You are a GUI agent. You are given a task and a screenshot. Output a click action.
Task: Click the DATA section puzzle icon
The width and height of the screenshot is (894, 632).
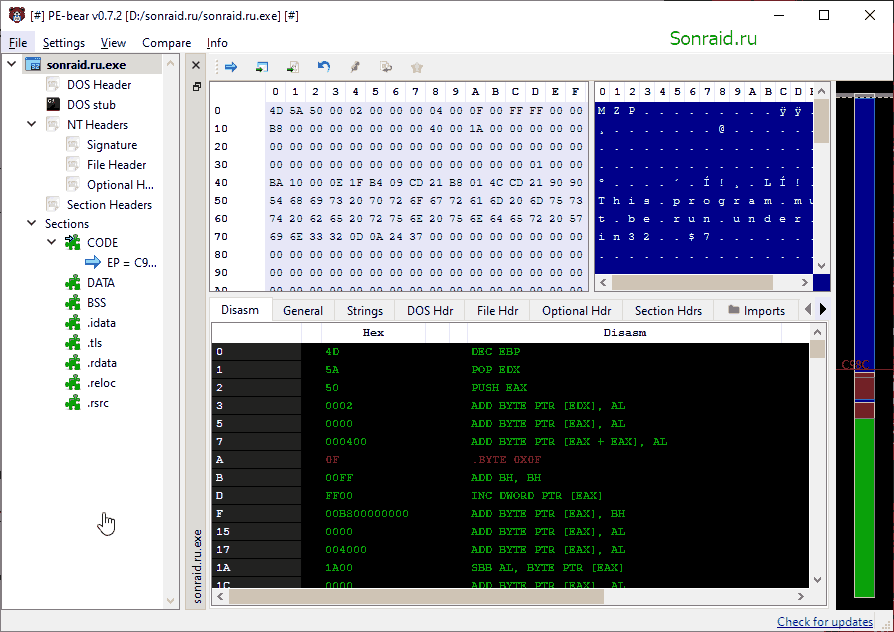[x=72, y=282]
